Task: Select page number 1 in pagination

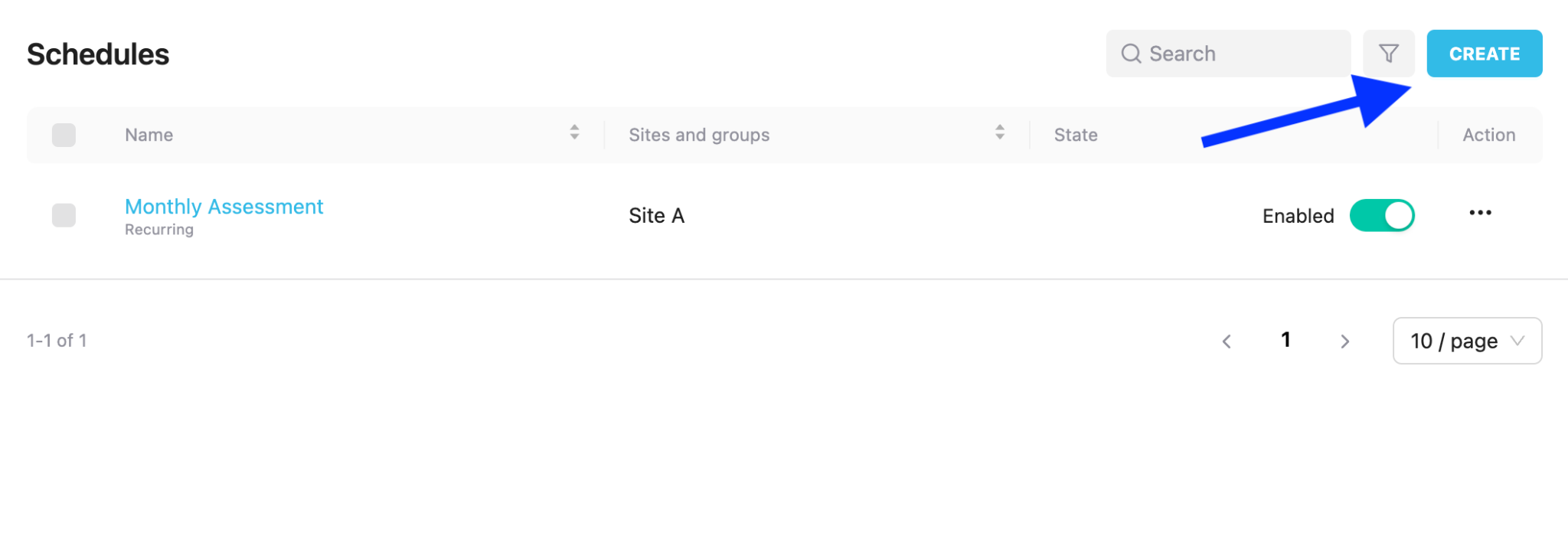Action: click(1285, 340)
